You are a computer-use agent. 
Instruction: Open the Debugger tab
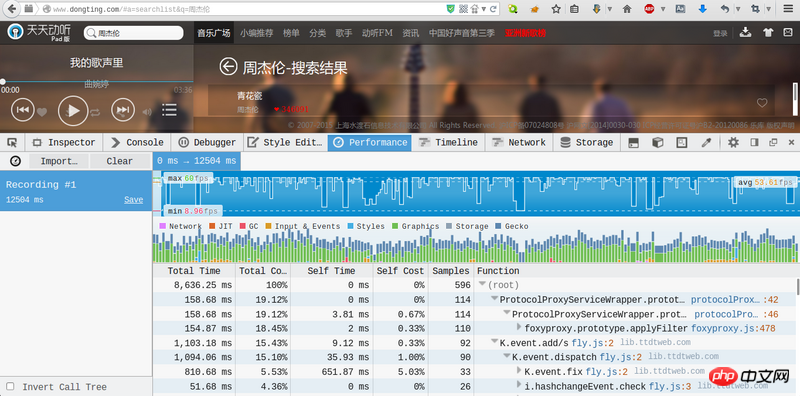(x=207, y=142)
